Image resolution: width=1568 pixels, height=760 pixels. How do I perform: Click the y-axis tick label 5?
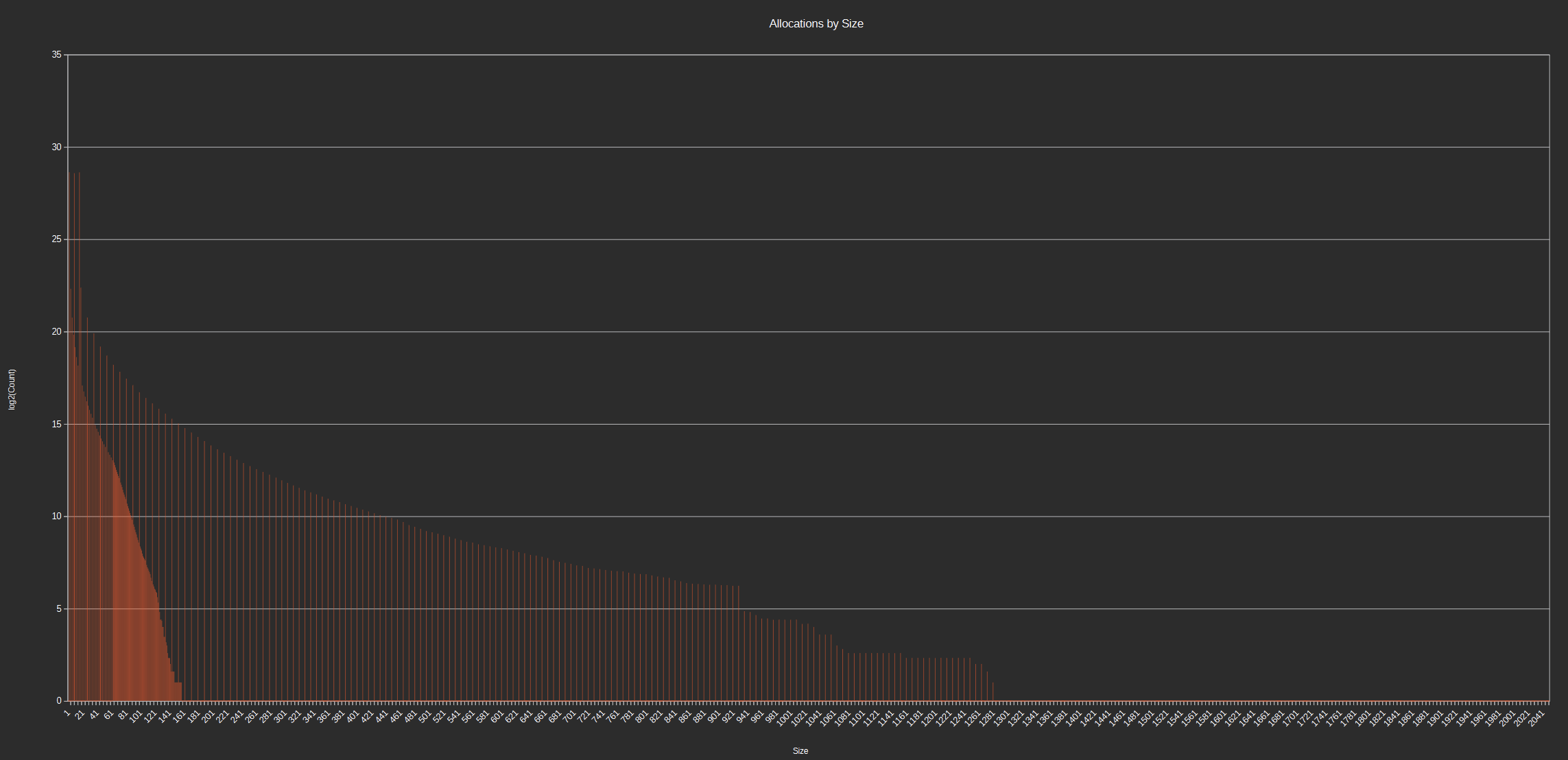58,609
